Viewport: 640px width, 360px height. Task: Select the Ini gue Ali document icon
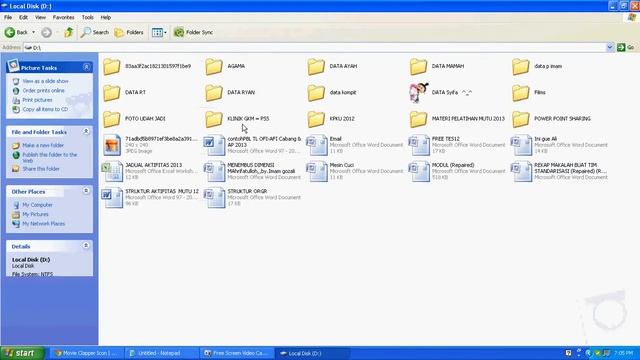[521, 145]
